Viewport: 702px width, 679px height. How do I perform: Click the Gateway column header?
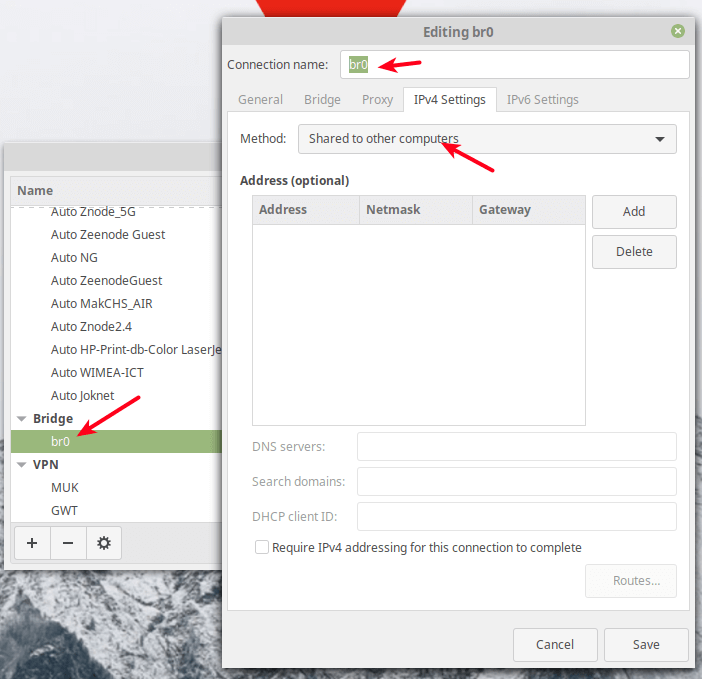tap(529, 209)
